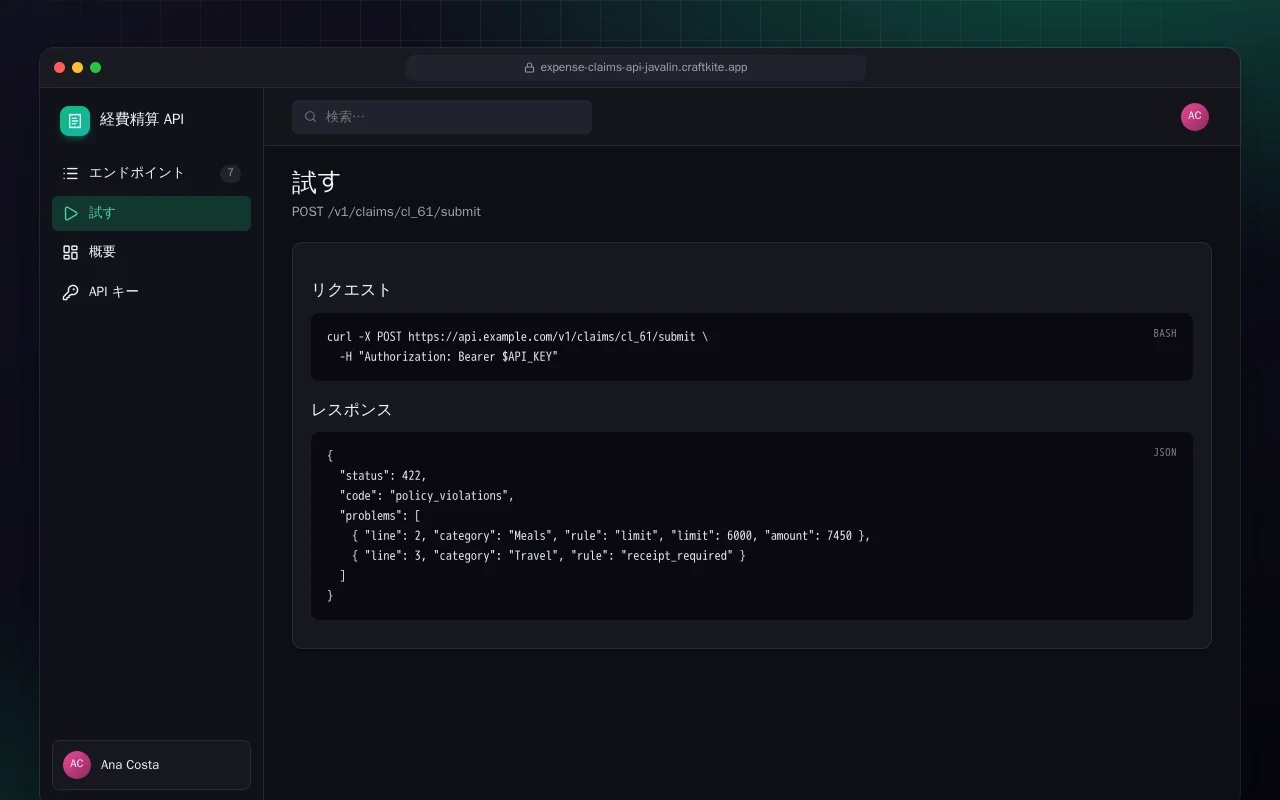The image size is (1280, 800).
Task: Click the API キー key icon
Action: coord(70,292)
